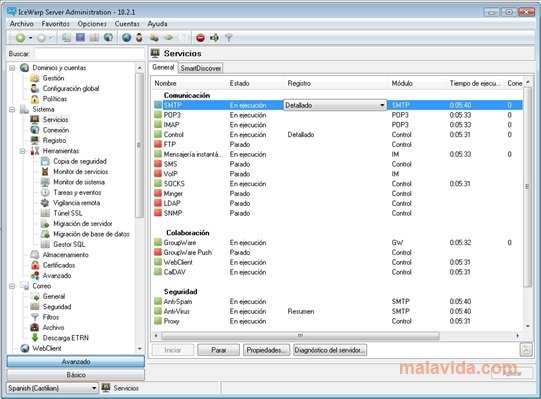541x399 pixels.
Task: Open the Favoritos menu
Action: (56, 24)
